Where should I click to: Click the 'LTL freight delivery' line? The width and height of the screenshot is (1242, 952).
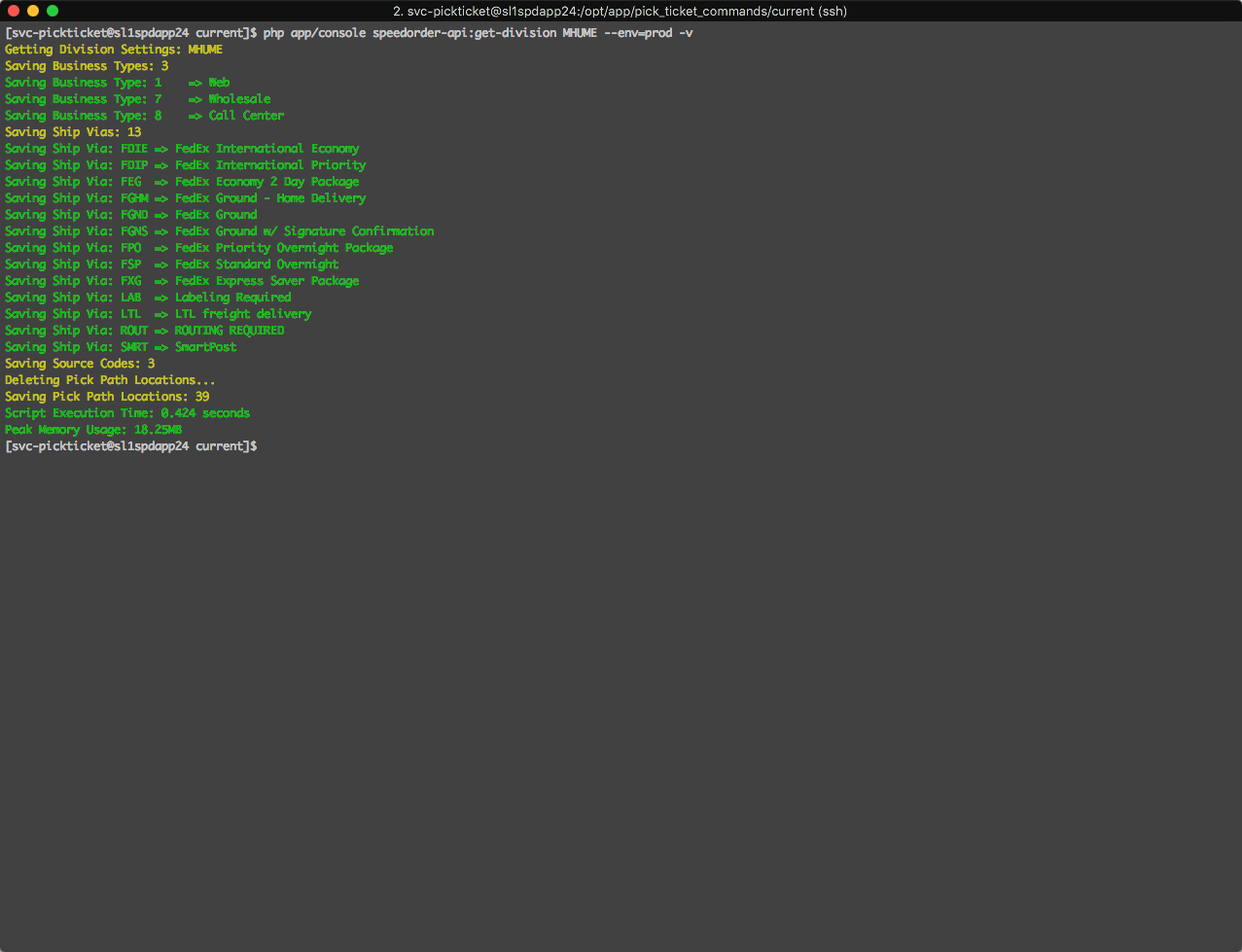[x=158, y=314]
